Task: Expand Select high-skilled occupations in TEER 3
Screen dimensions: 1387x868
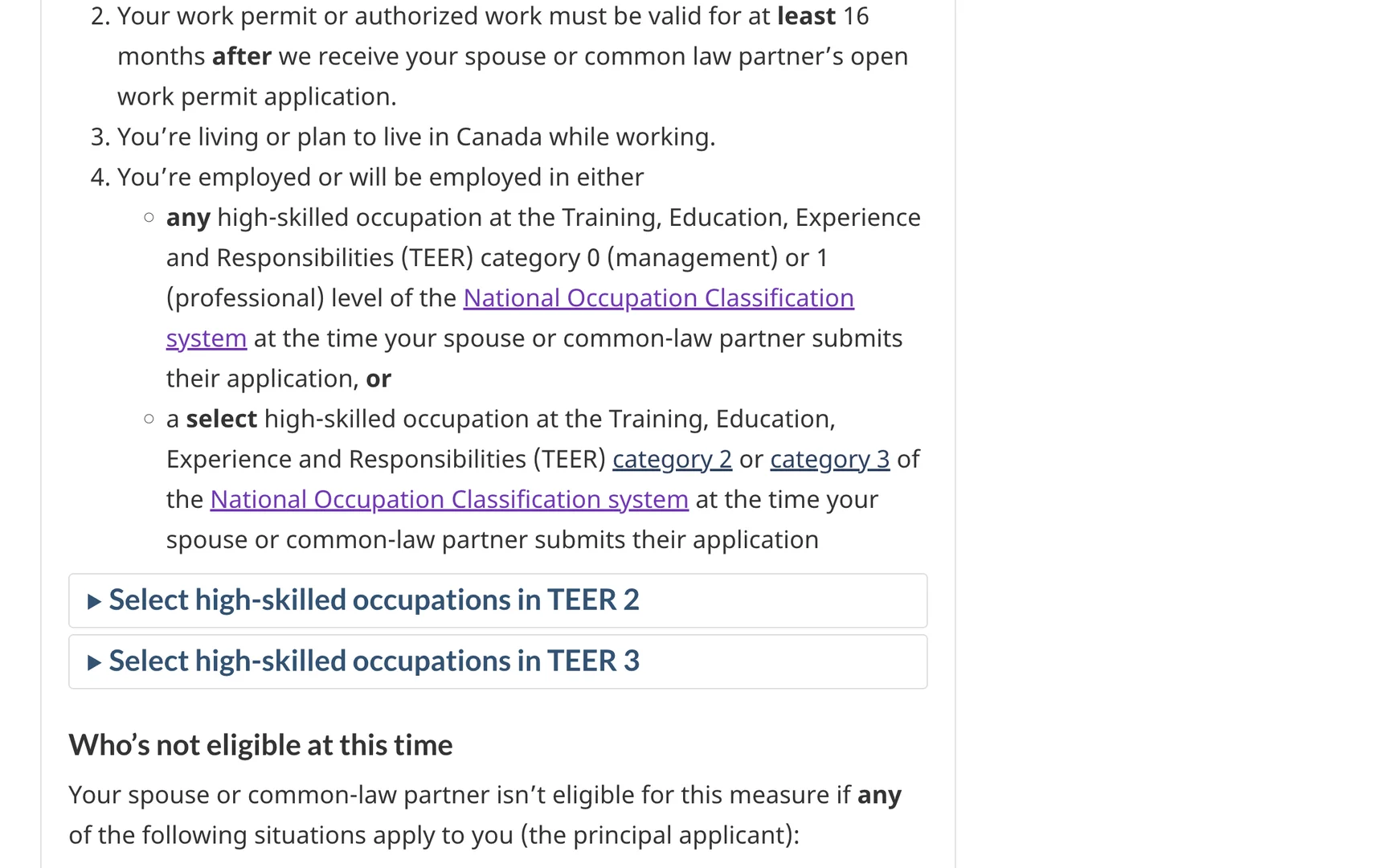Action: (498, 661)
